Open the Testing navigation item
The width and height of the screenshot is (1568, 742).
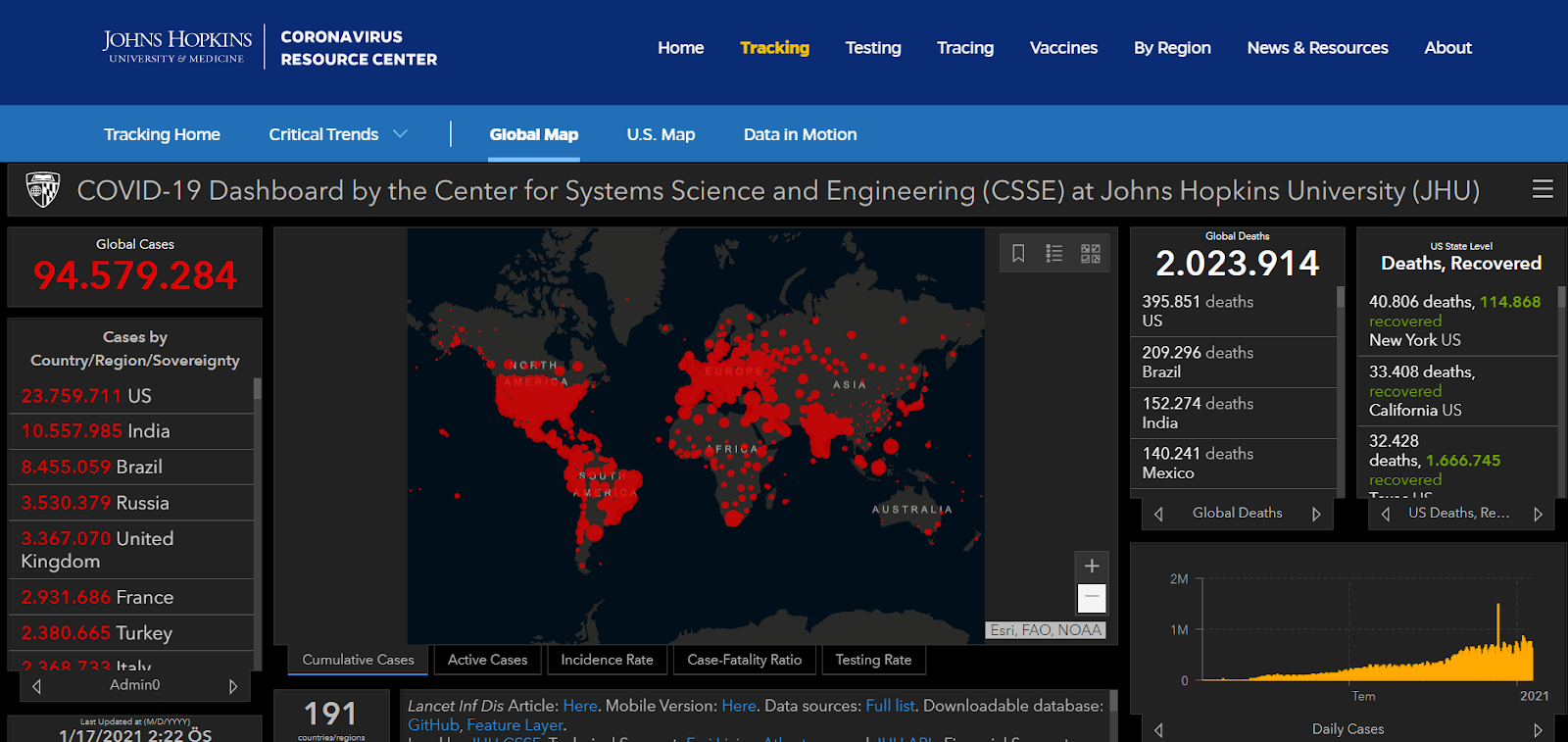tap(873, 47)
